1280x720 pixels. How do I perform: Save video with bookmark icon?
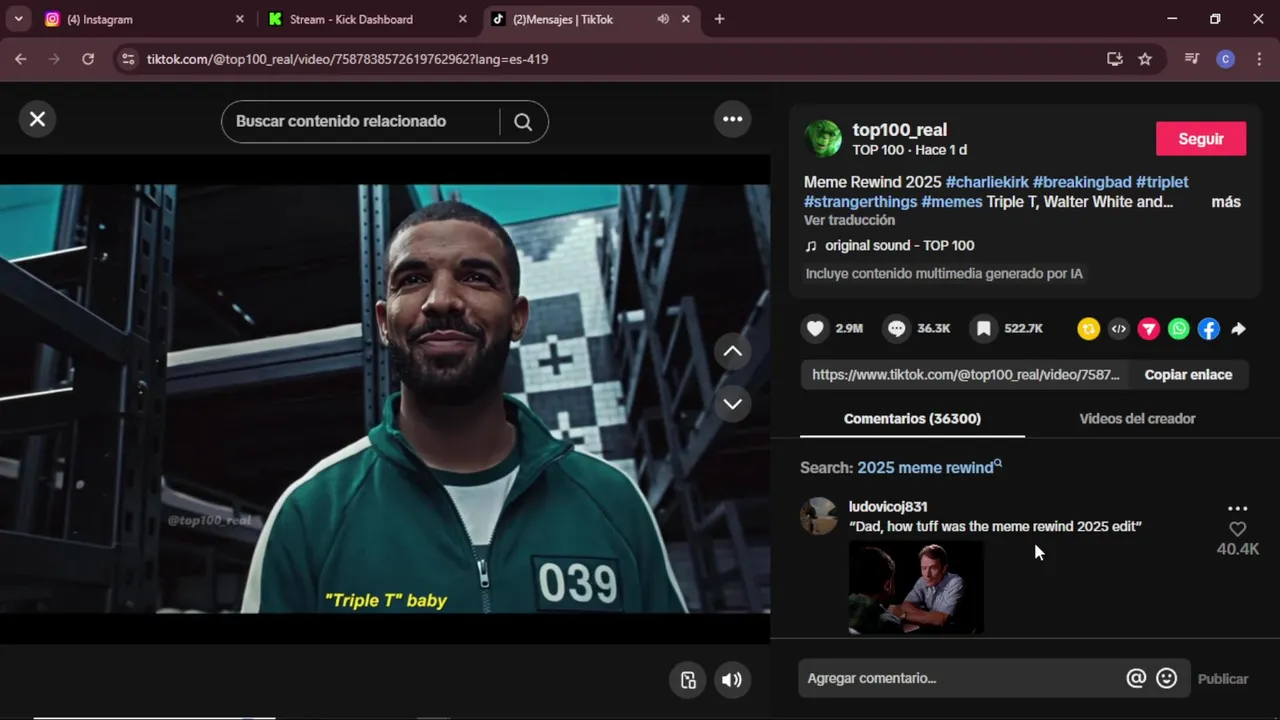pyautogui.click(x=984, y=328)
